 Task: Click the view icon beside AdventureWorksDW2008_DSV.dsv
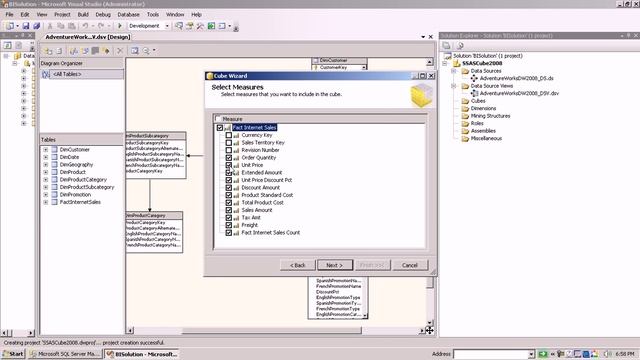tap(474, 93)
